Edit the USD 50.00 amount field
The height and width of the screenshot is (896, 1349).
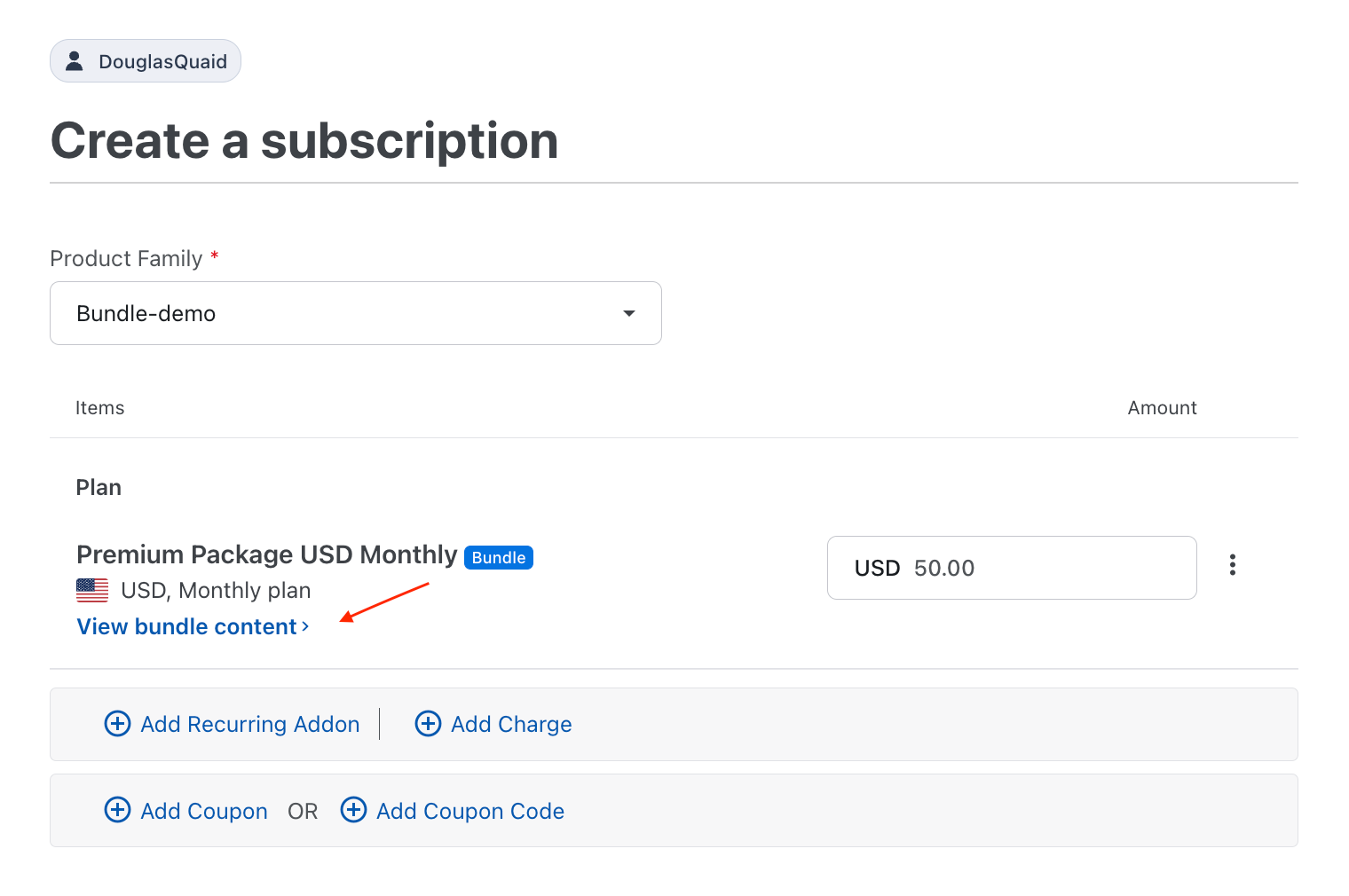tap(1012, 568)
